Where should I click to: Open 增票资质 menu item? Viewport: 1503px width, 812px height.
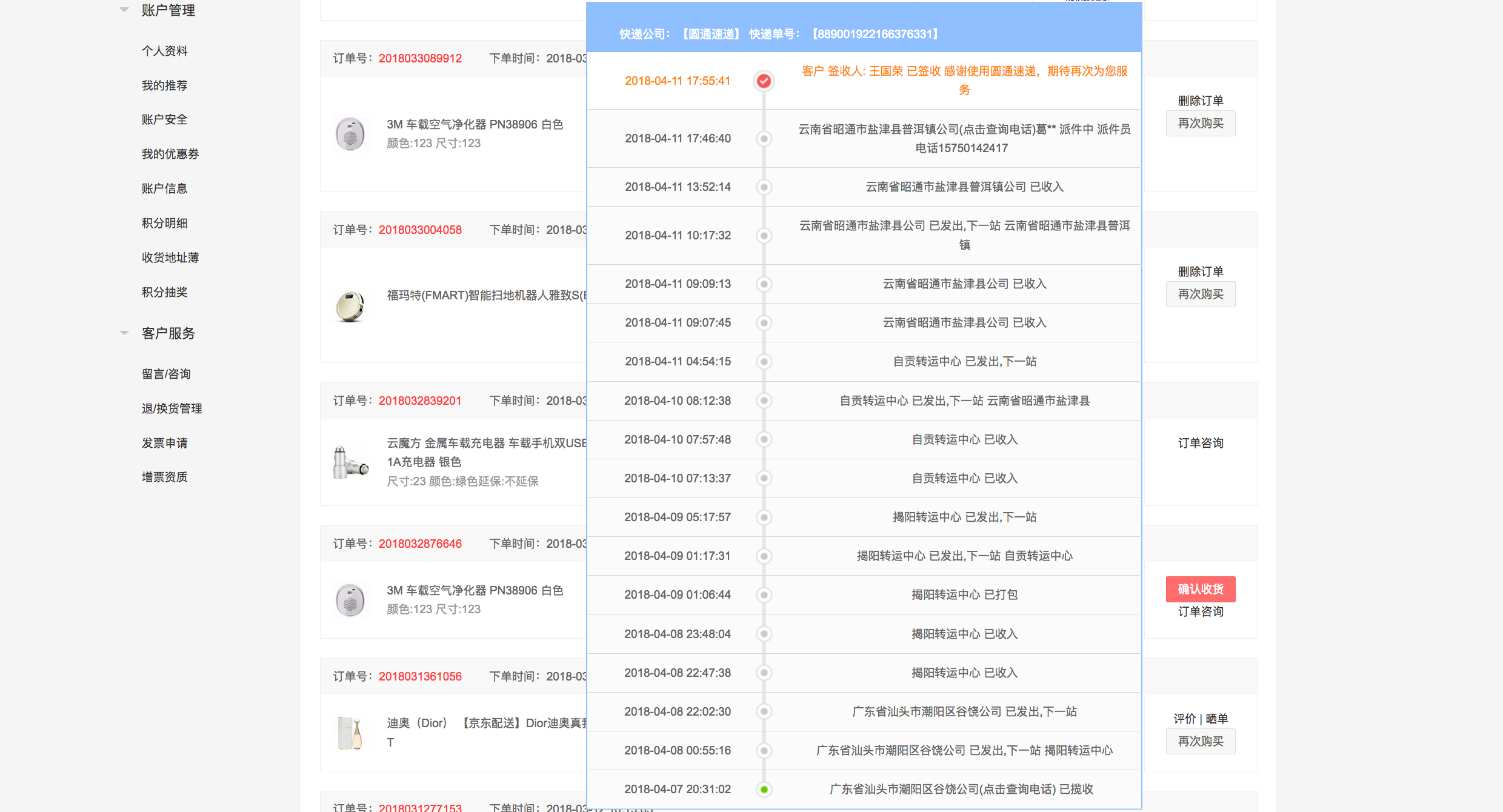tap(165, 477)
